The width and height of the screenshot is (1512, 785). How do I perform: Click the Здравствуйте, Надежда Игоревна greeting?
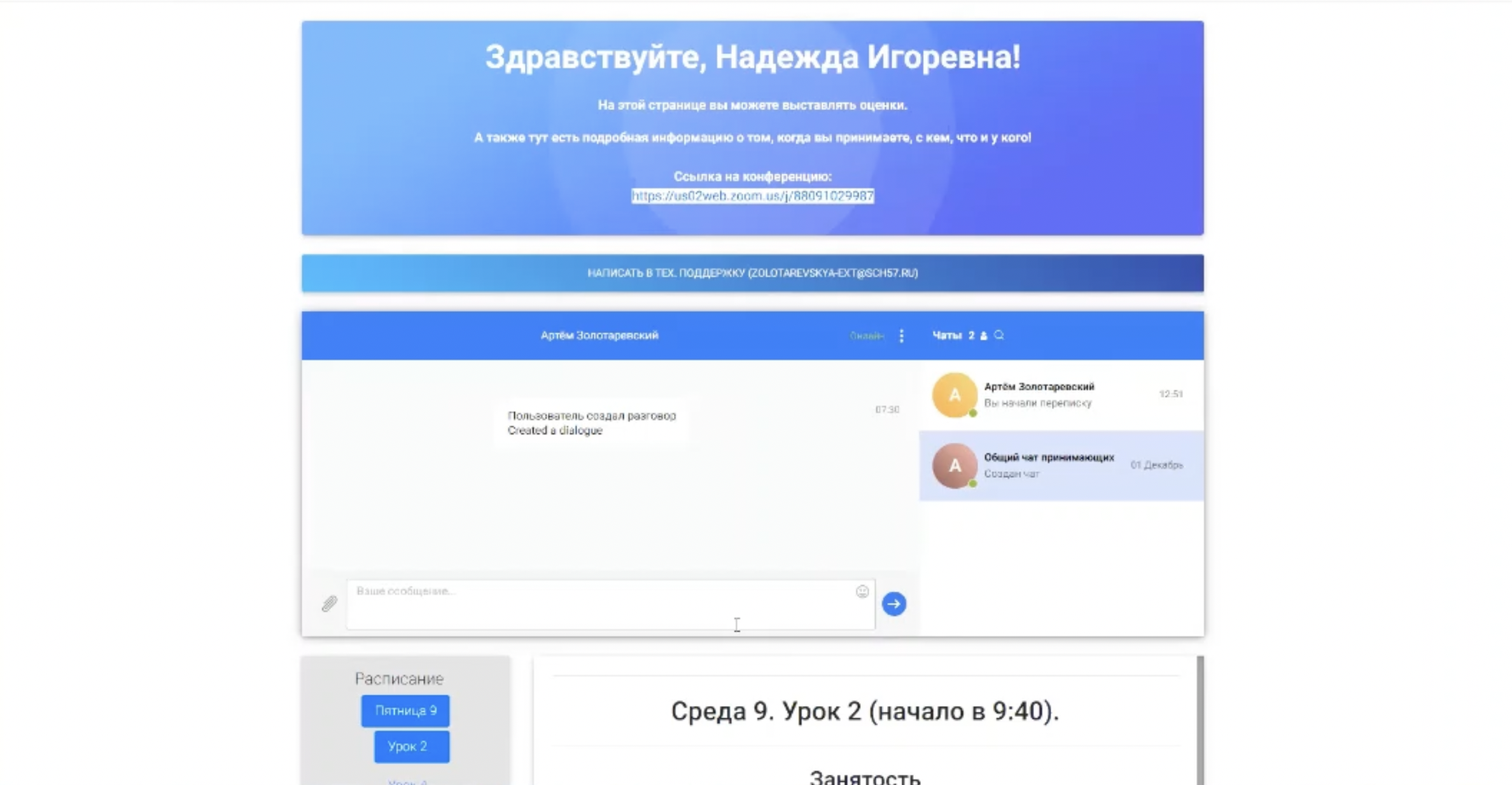click(753, 57)
